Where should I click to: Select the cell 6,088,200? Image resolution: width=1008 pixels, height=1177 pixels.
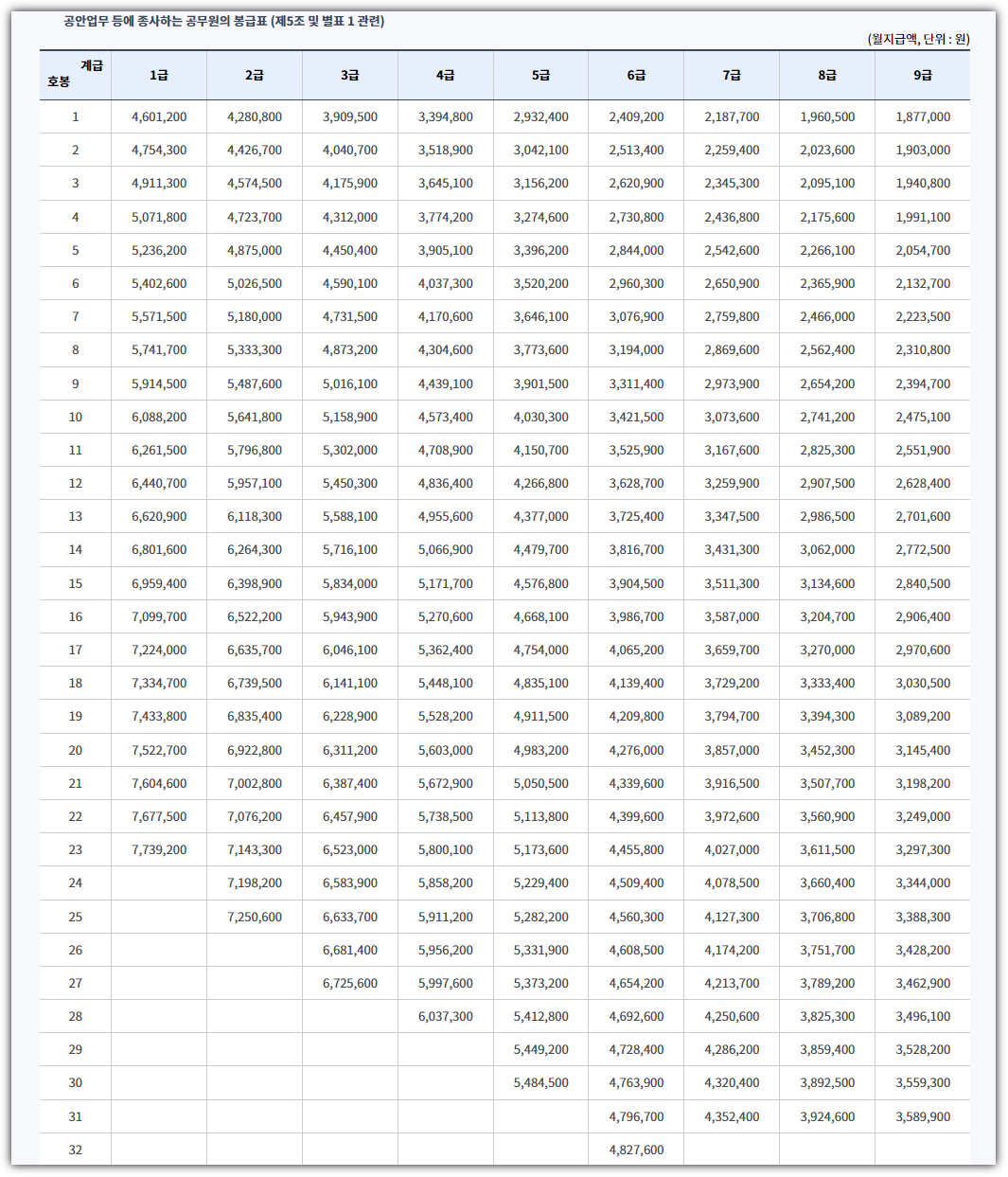(159, 418)
